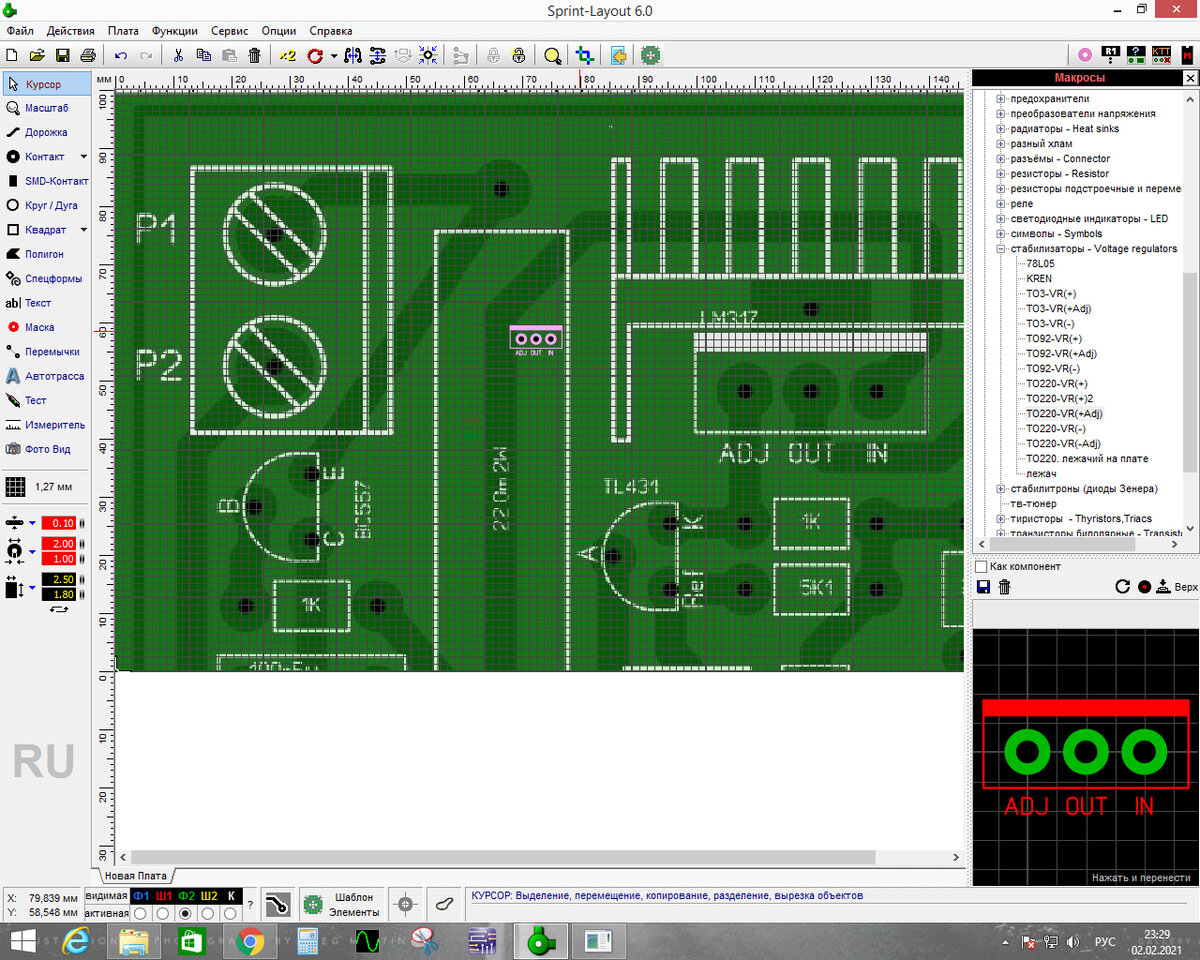Cut the selection with the scissors icon
The width and height of the screenshot is (1200, 960).
178,55
